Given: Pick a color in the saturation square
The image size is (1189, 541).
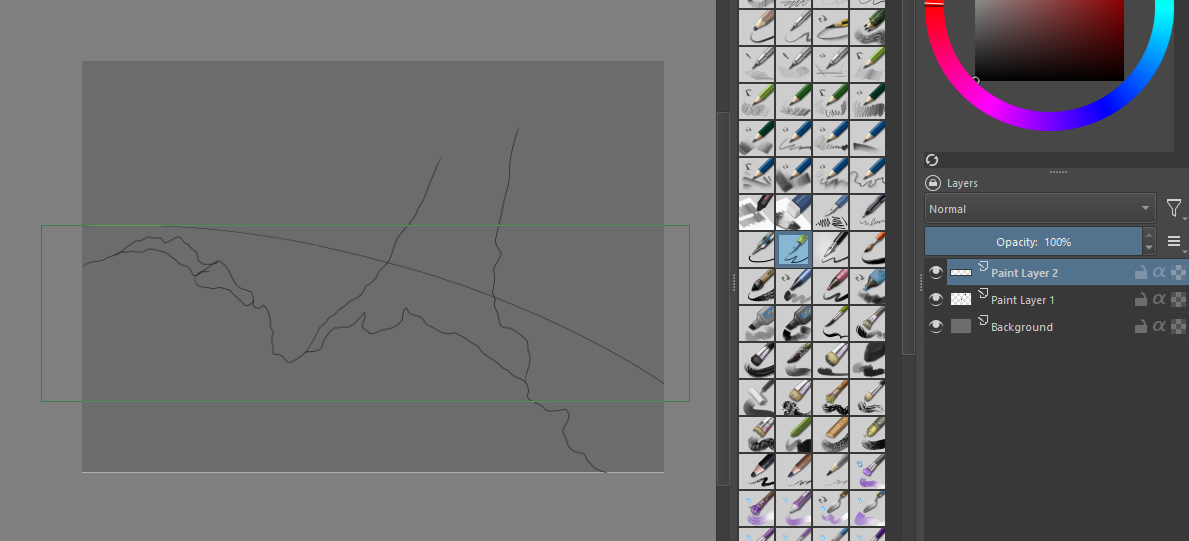Looking at the screenshot, I should coord(1049,38).
